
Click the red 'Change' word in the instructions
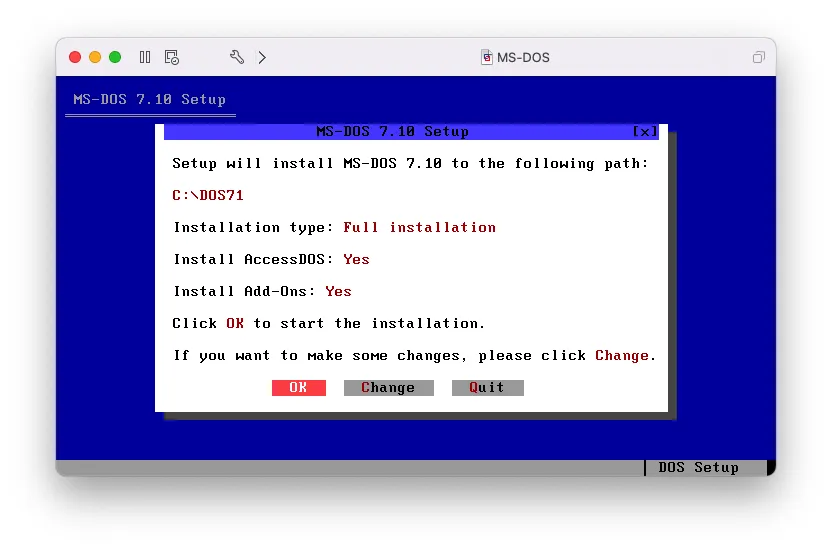[x=622, y=355]
